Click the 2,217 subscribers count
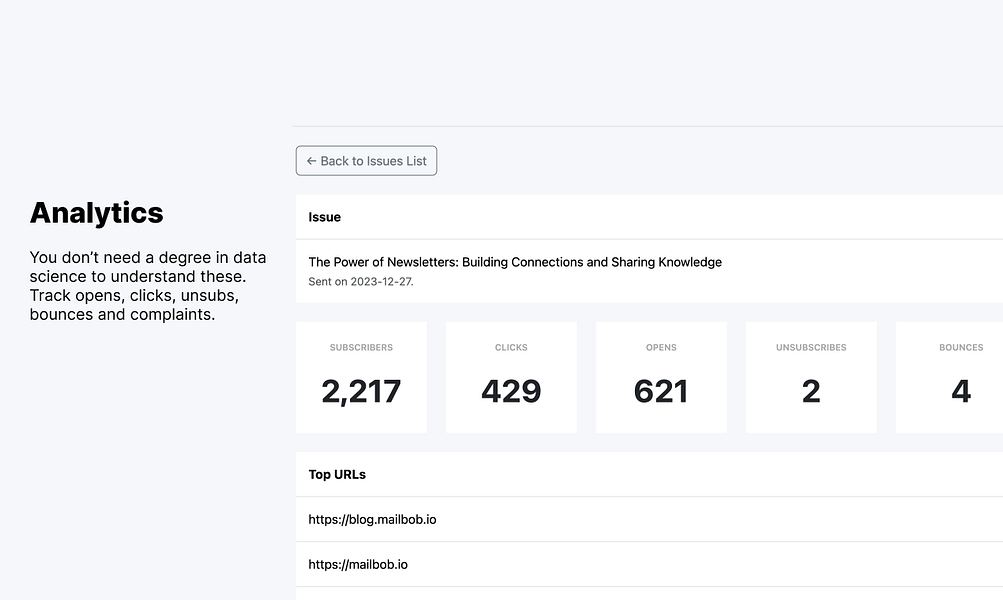Viewport: 1003px width, 600px height. pos(361,391)
